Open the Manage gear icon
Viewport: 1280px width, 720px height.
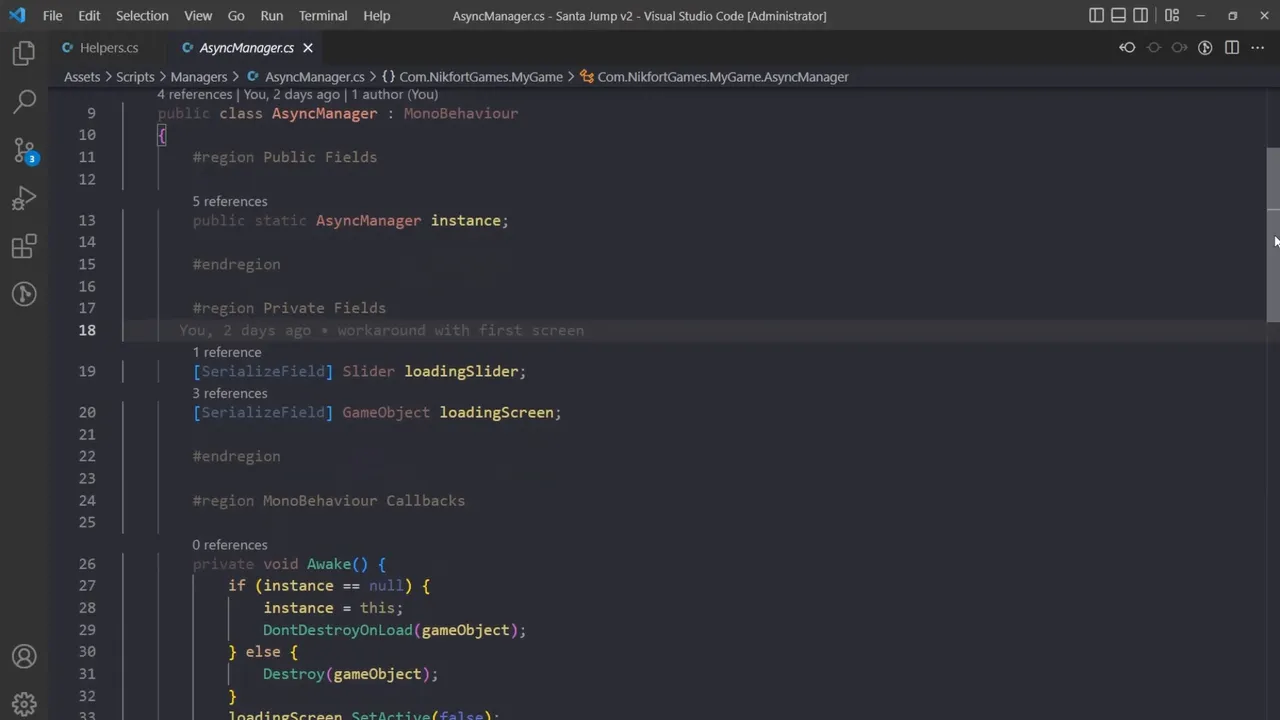coord(24,704)
